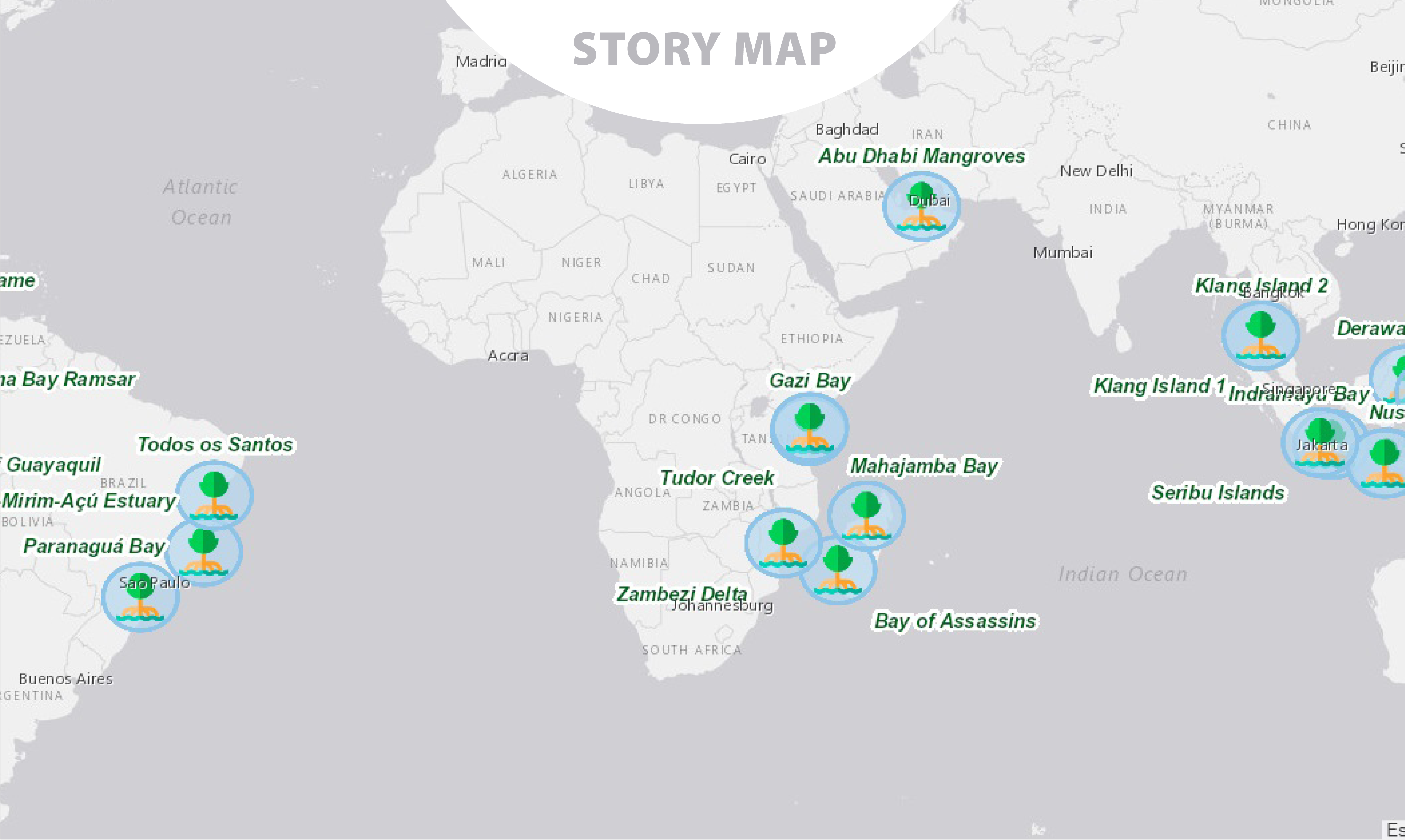Click the BRAZIL country label
1405x840 pixels.
tap(123, 483)
